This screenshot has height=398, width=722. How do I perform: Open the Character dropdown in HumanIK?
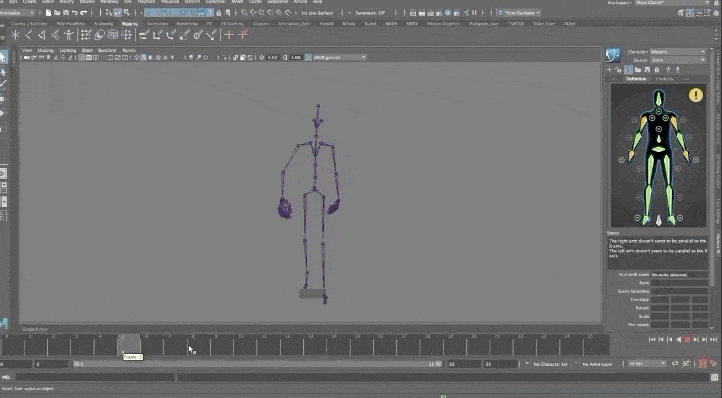678,52
